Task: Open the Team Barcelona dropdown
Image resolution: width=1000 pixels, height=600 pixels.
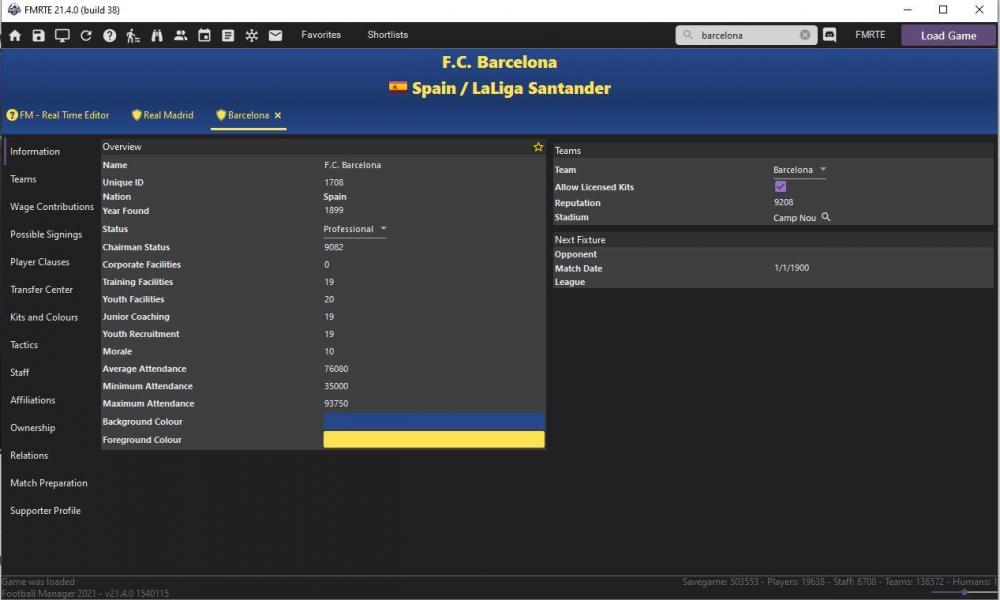Action: tap(800, 170)
